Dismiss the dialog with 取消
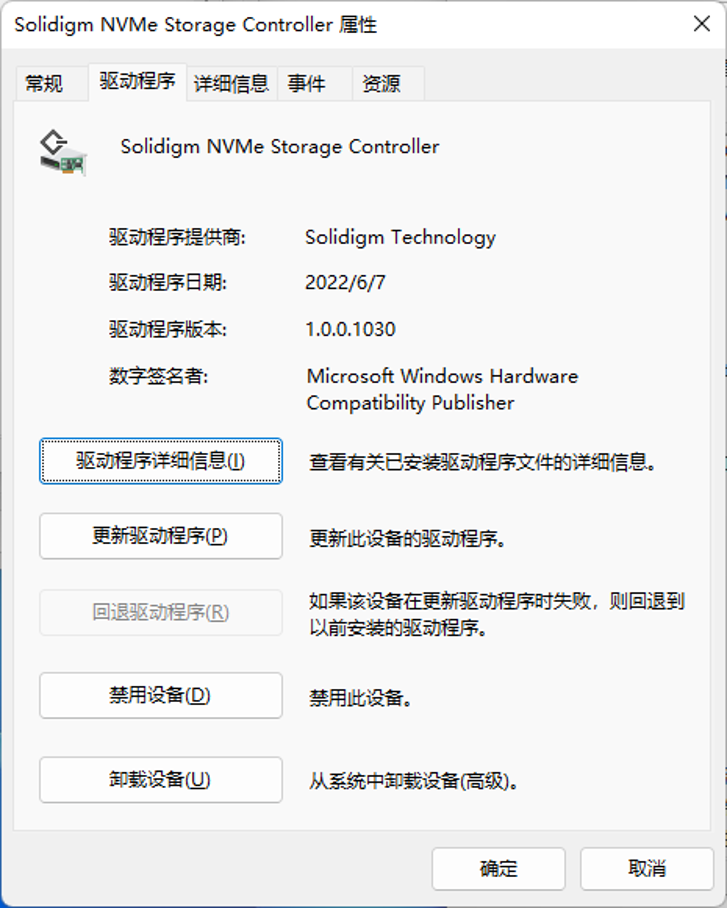 click(647, 868)
